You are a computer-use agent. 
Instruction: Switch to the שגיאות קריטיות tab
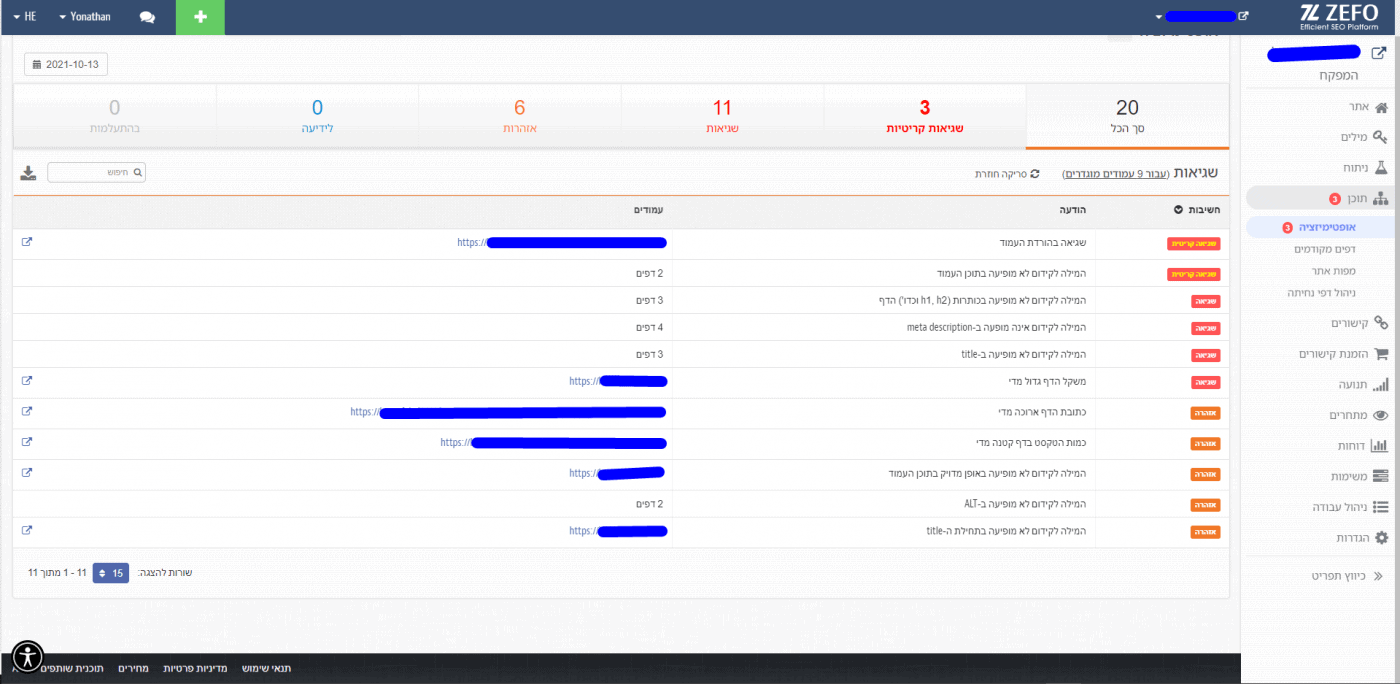pyautogui.click(x=925, y=117)
